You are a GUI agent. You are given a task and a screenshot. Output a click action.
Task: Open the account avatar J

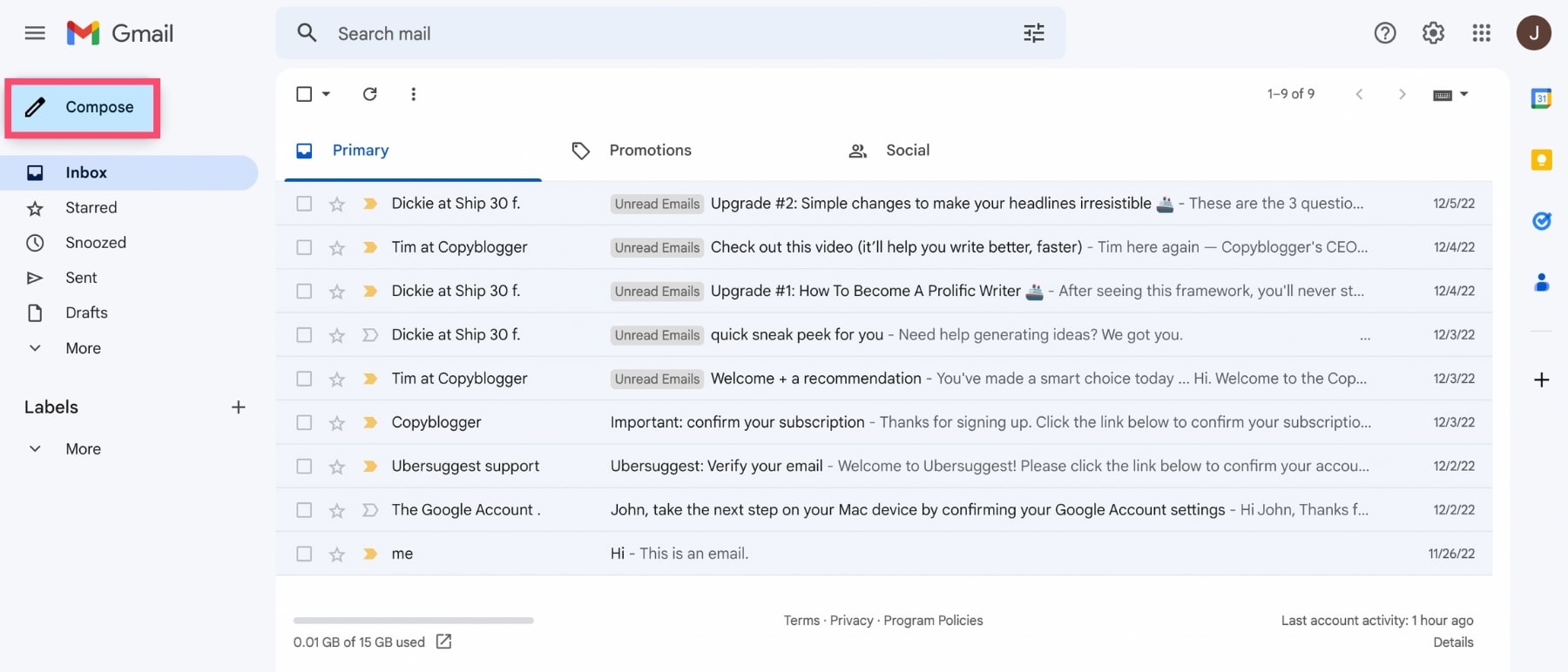click(1533, 33)
